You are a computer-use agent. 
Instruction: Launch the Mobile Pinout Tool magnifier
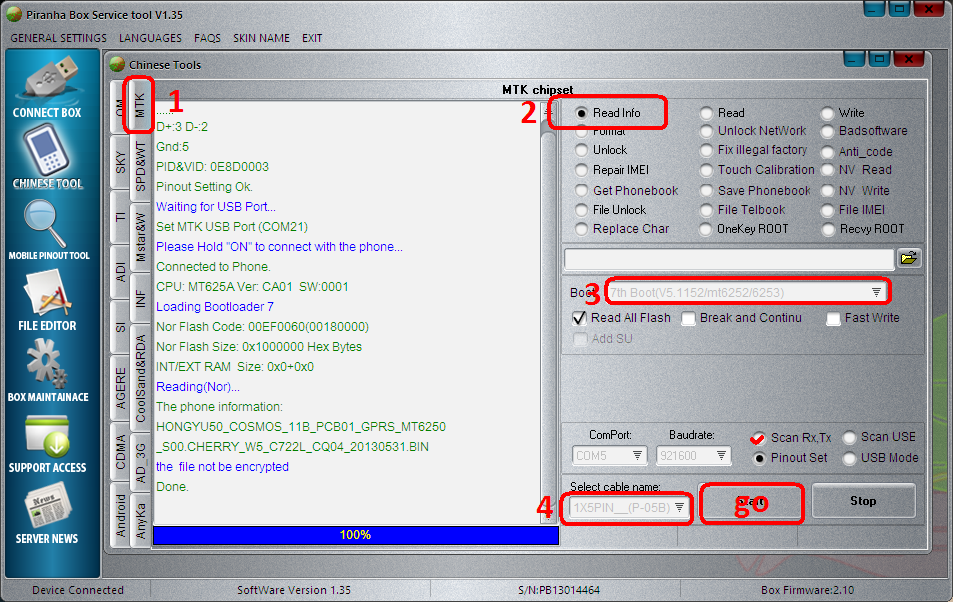[47, 224]
